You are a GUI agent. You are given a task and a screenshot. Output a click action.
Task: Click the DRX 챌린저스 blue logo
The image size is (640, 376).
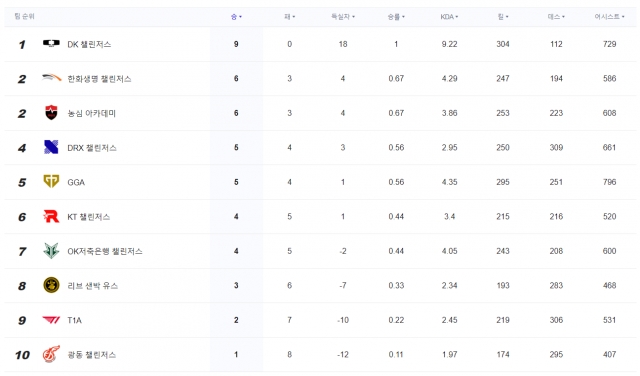pyautogui.click(x=51, y=147)
